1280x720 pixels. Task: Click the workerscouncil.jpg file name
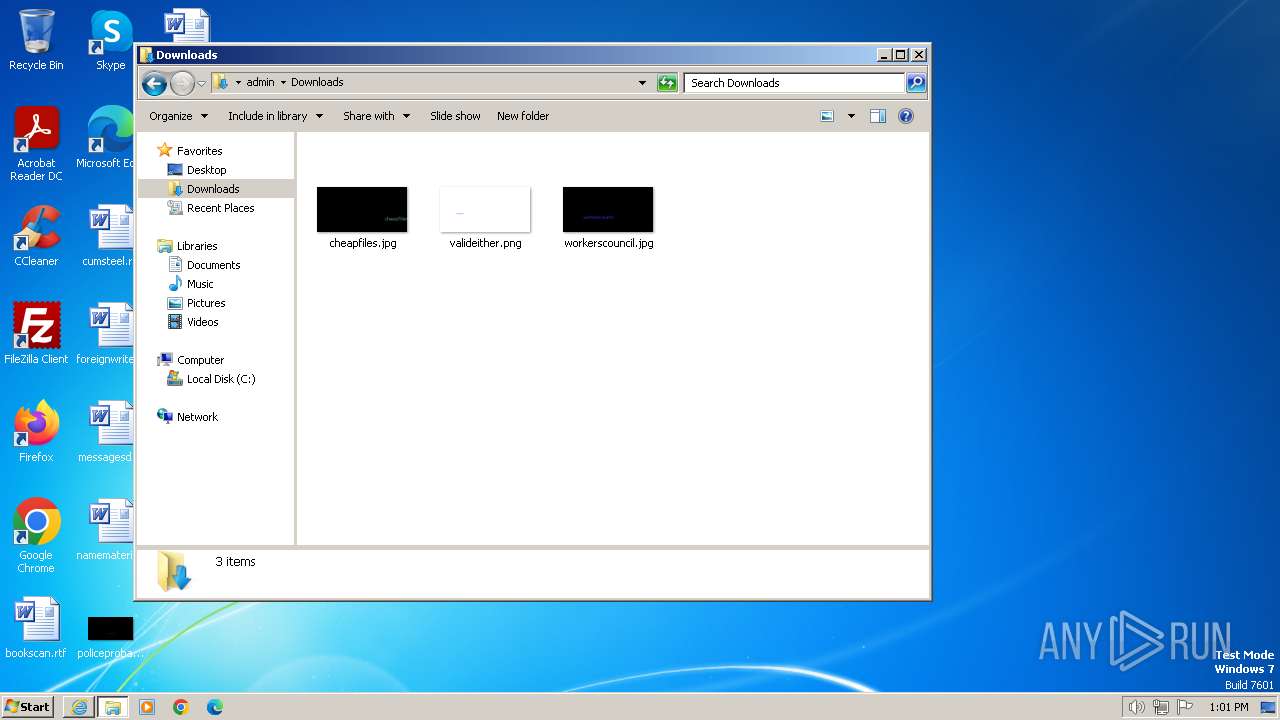(x=609, y=243)
